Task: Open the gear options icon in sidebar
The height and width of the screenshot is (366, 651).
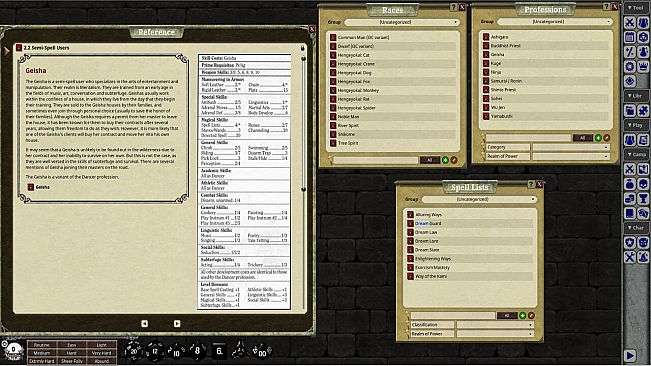Action: point(630,66)
